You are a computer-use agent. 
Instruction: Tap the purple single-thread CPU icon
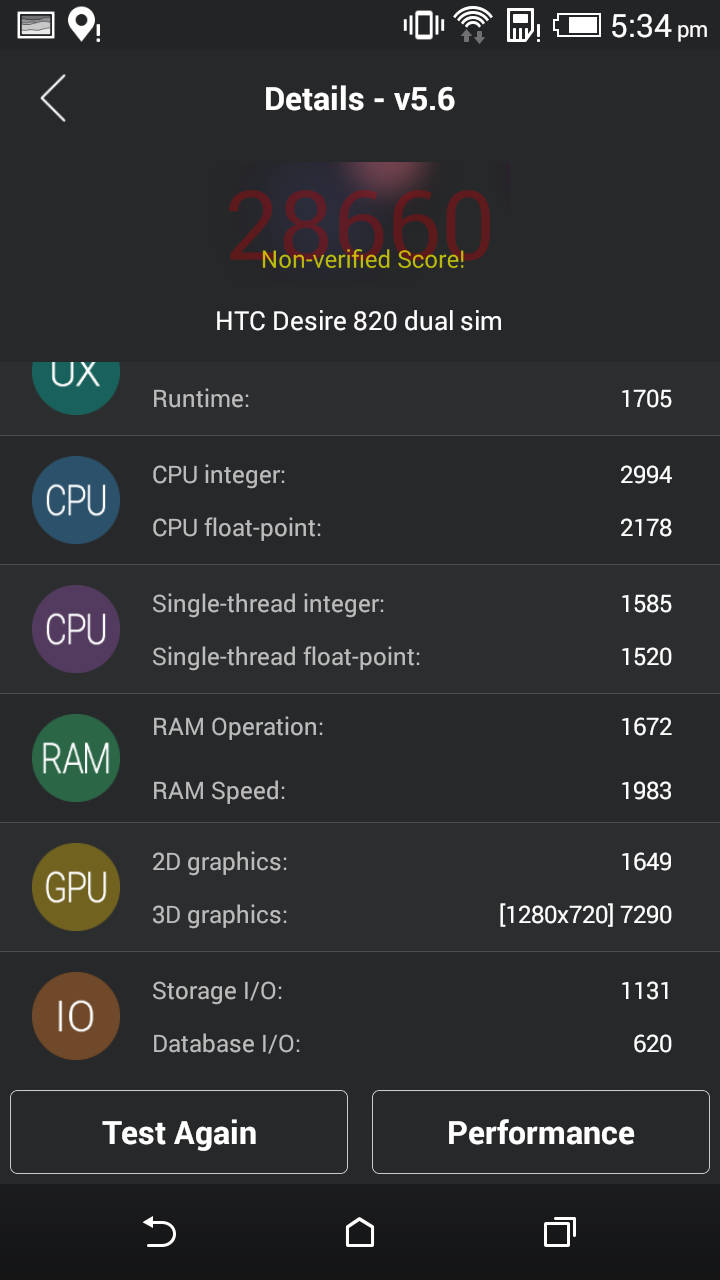76,629
